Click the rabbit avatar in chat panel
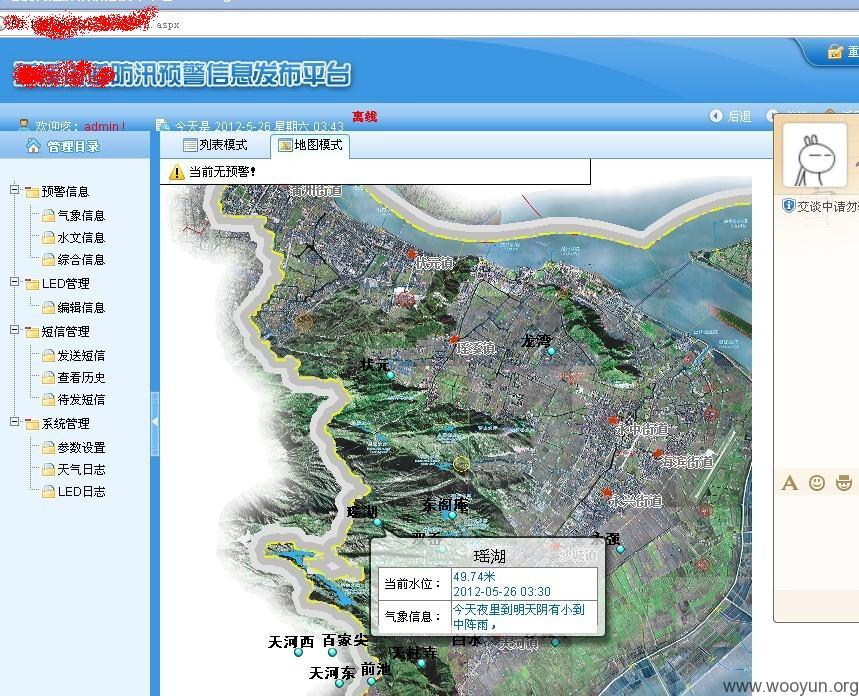This screenshot has height=696, width=859. (815, 156)
